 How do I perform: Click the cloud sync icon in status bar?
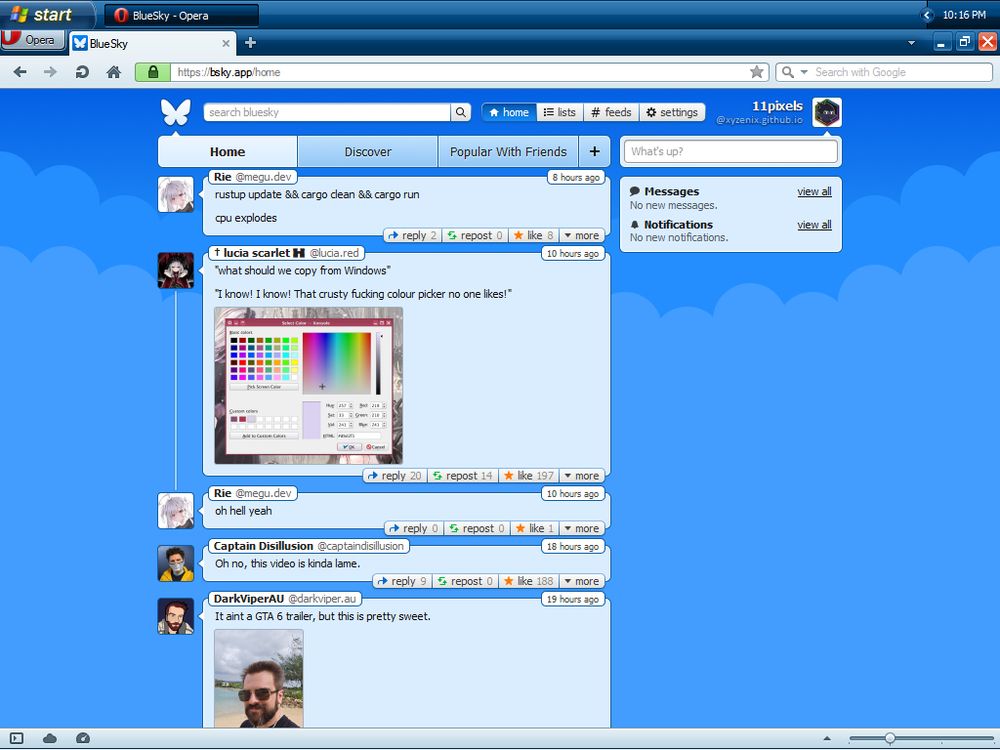[x=50, y=739]
